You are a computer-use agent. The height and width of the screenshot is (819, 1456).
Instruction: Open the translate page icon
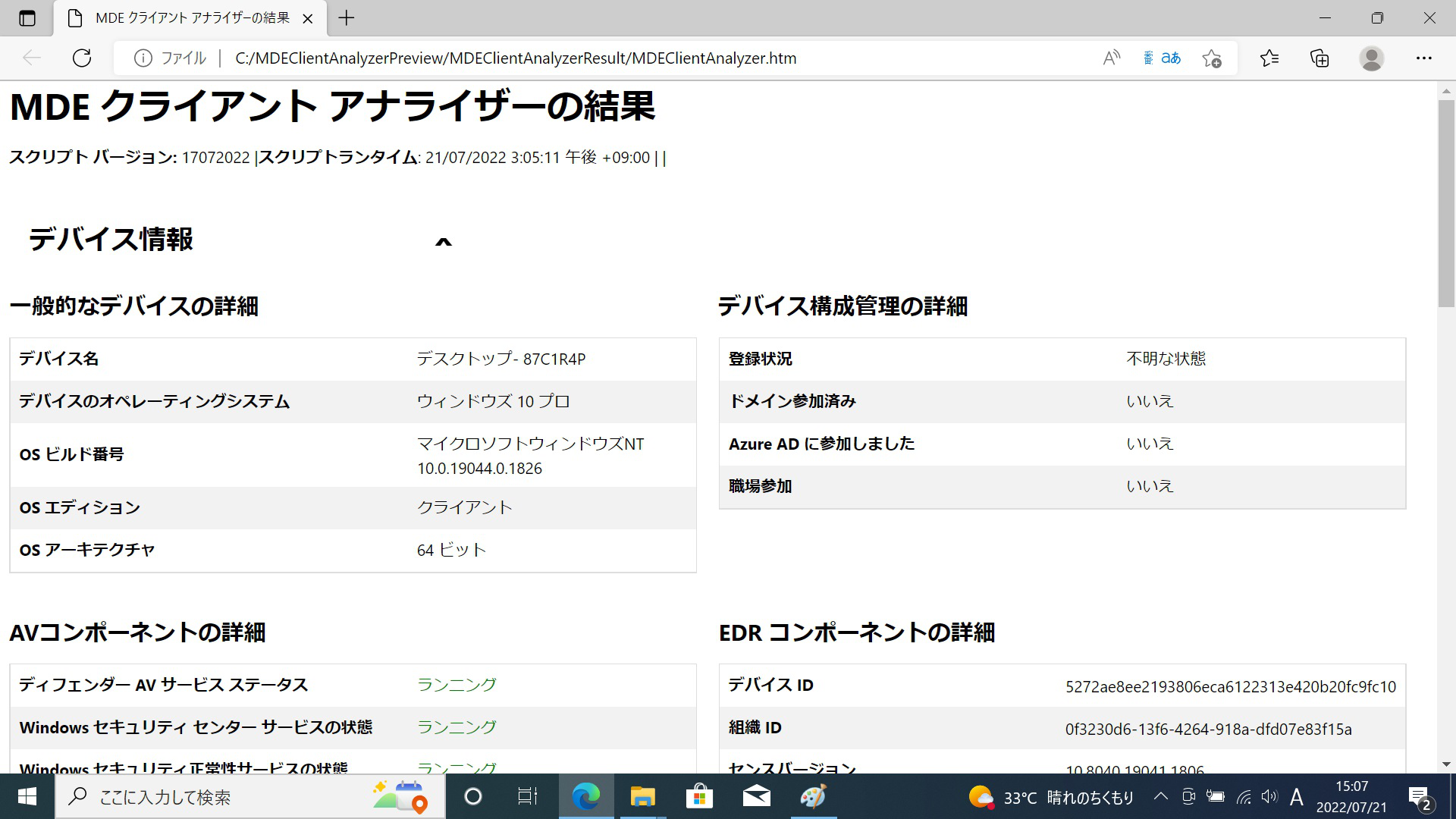1162,58
